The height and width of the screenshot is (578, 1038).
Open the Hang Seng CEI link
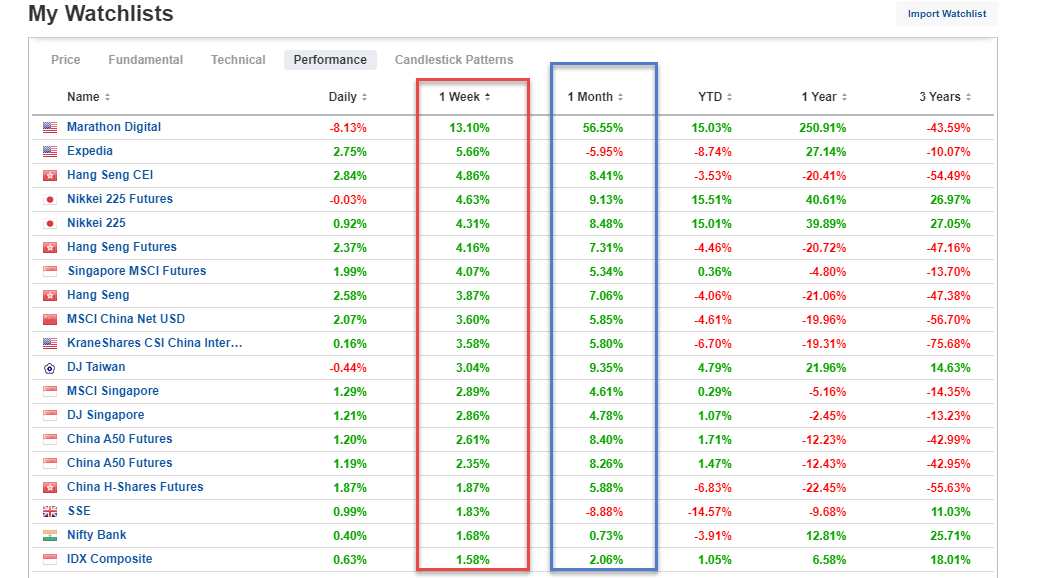click(x=110, y=175)
